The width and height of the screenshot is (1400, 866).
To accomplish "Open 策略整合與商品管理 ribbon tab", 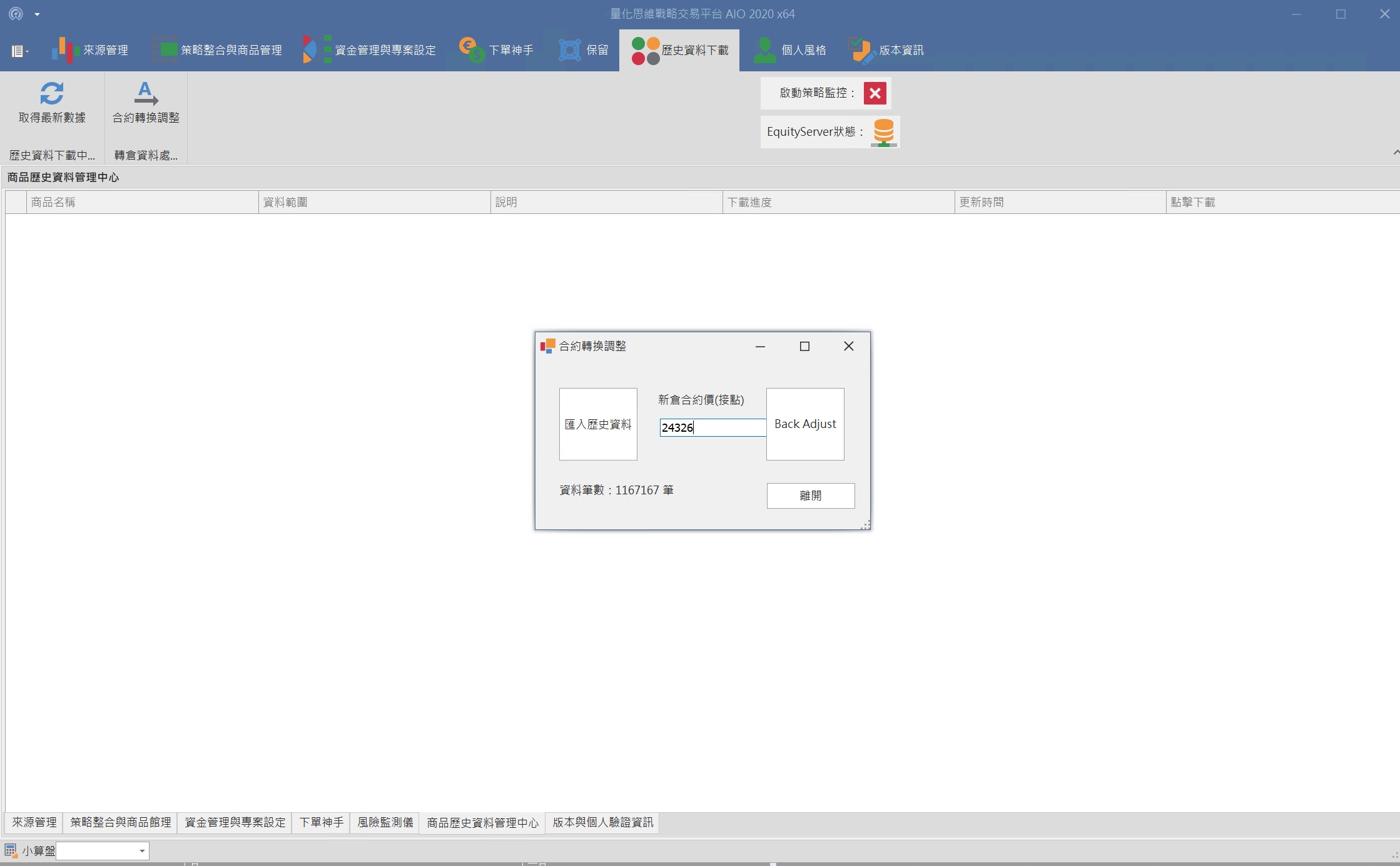I will (x=217, y=50).
